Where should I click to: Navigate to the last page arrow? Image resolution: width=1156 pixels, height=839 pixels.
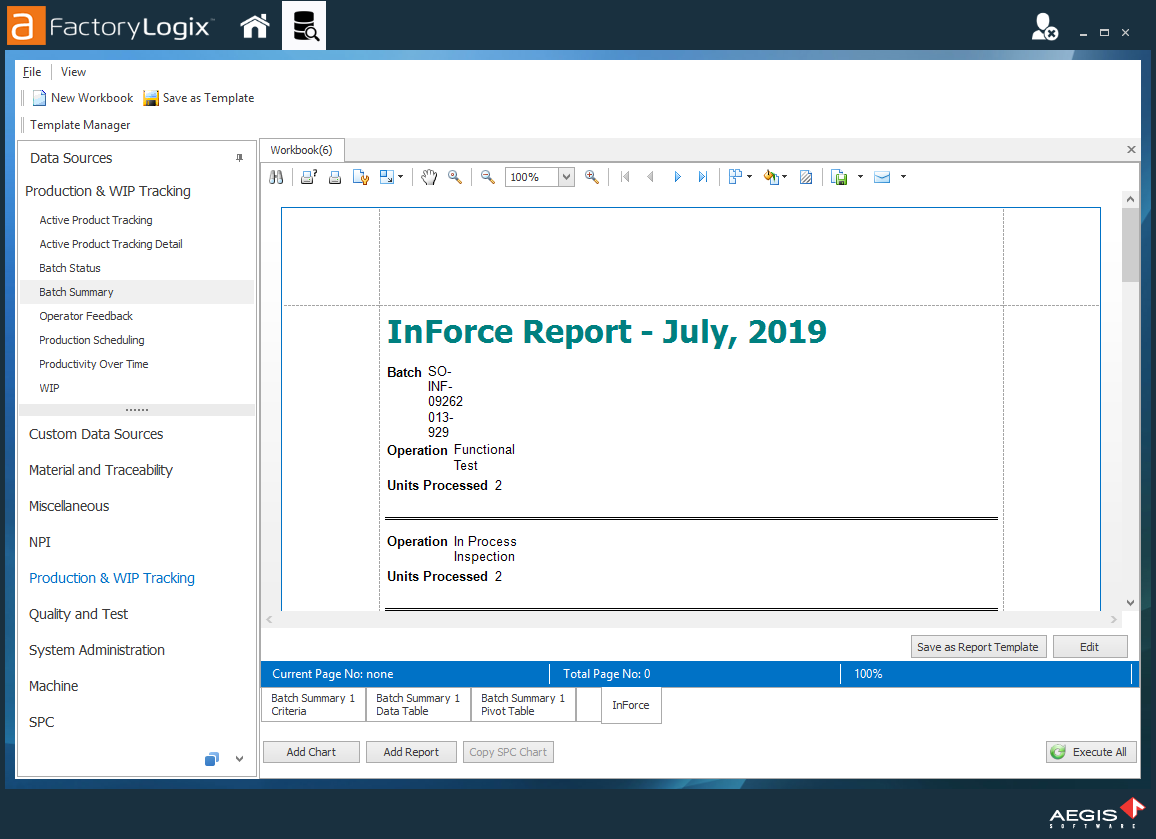pyautogui.click(x=703, y=177)
